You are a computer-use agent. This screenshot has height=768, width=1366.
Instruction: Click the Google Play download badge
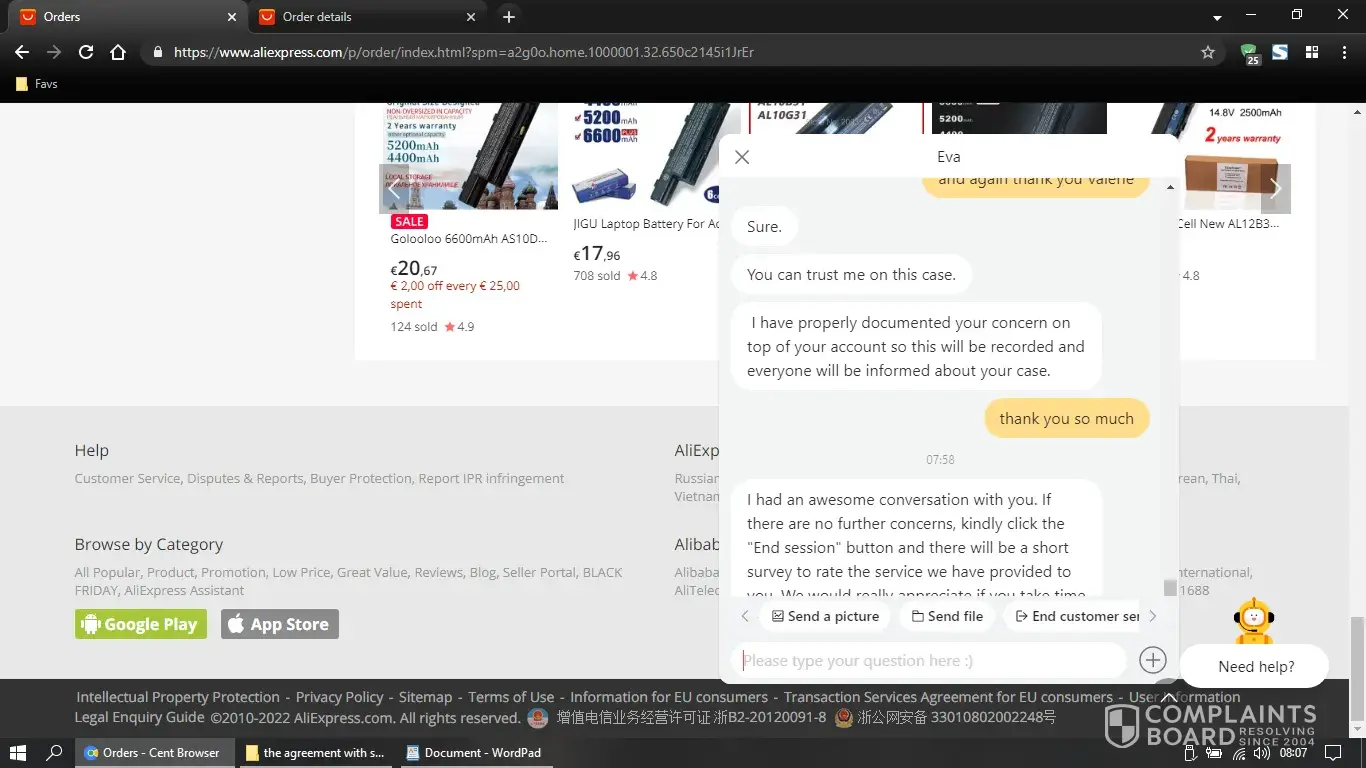point(141,624)
